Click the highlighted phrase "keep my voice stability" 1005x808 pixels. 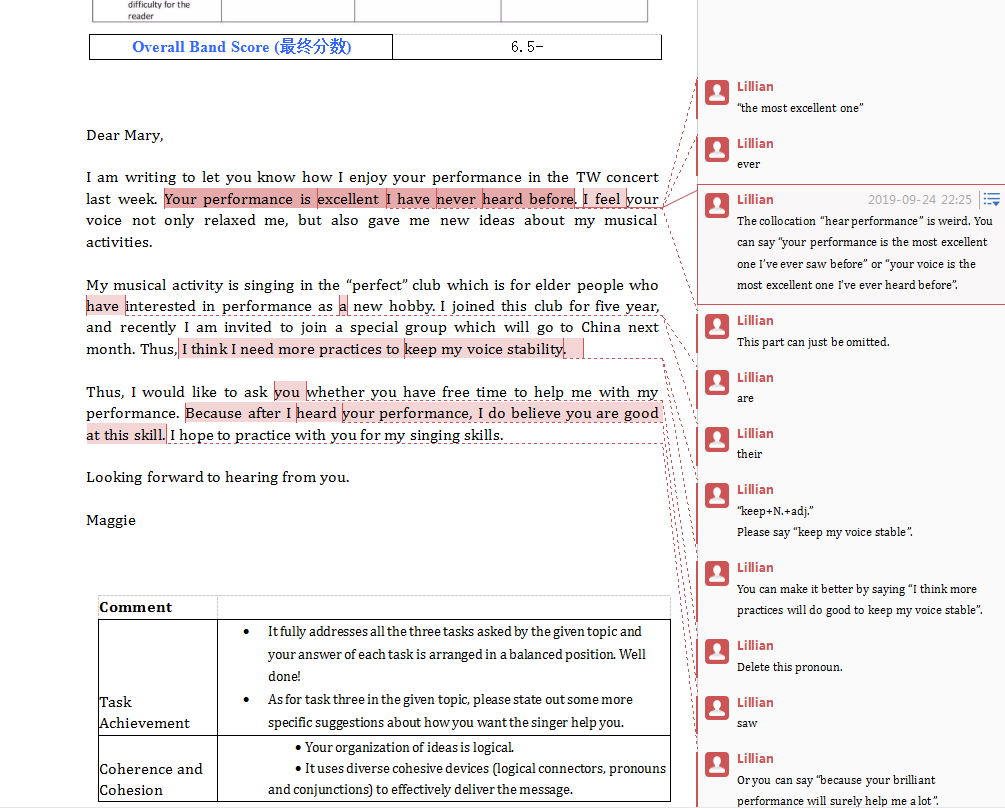pos(484,349)
